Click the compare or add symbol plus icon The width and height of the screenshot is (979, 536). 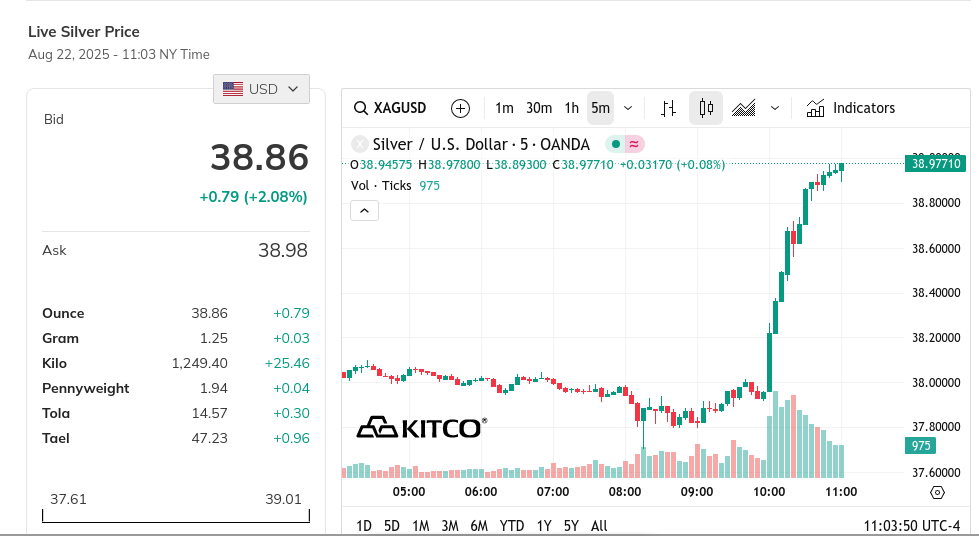pos(460,108)
